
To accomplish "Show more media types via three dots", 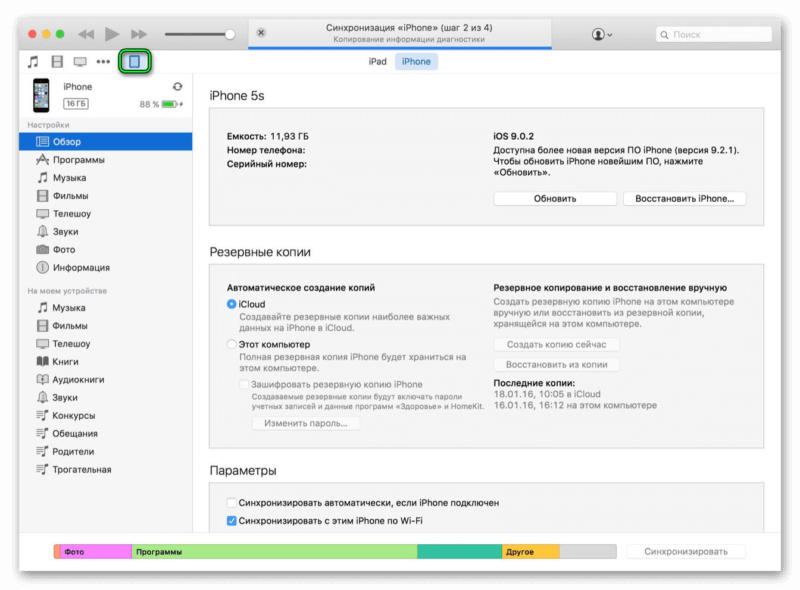I will [103, 62].
